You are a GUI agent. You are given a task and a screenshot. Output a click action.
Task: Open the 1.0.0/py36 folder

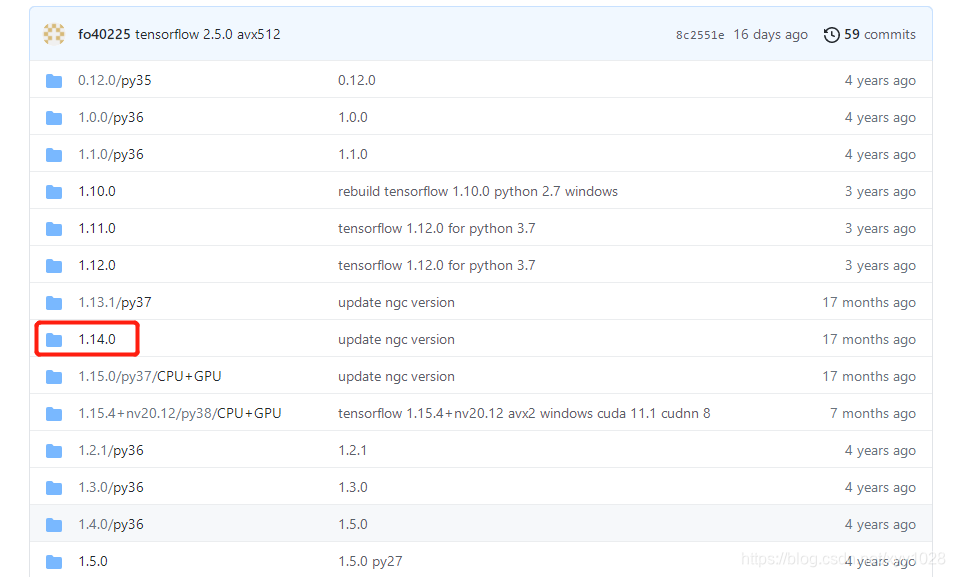111,118
